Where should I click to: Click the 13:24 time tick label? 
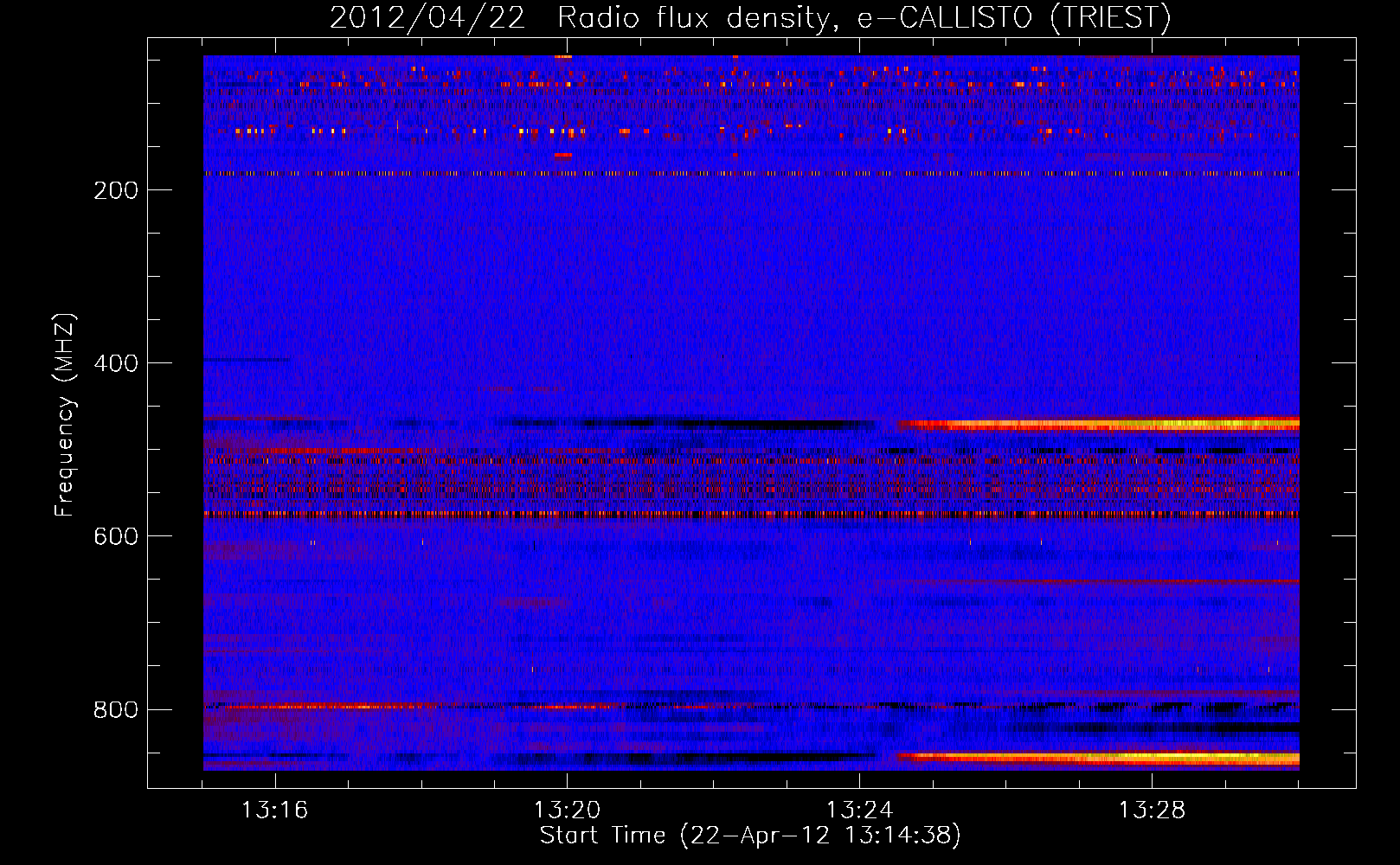pyautogui.click(x=859, y=811)
